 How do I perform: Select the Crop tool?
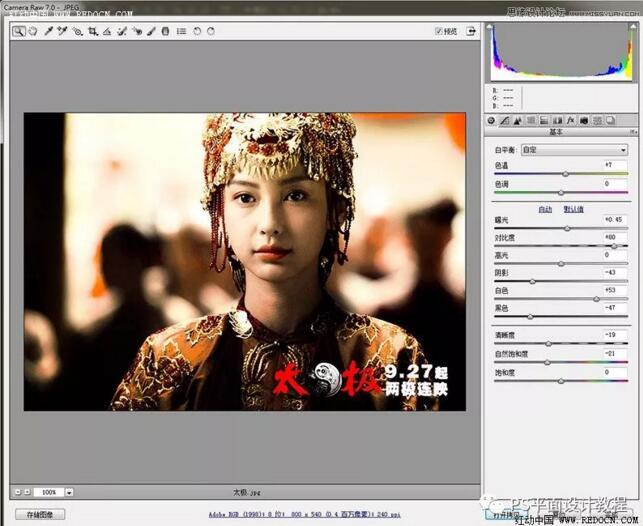click(93, 31)
